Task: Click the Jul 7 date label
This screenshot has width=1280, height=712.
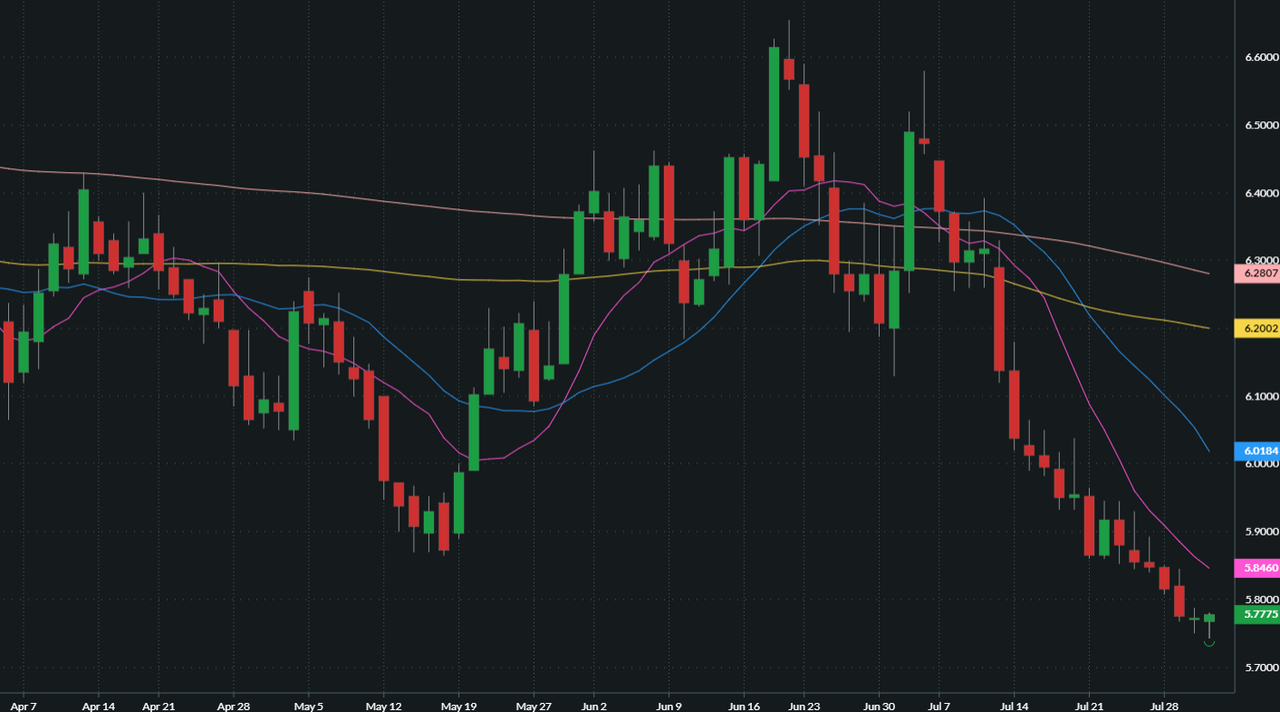Action: [x=939, y=704]
